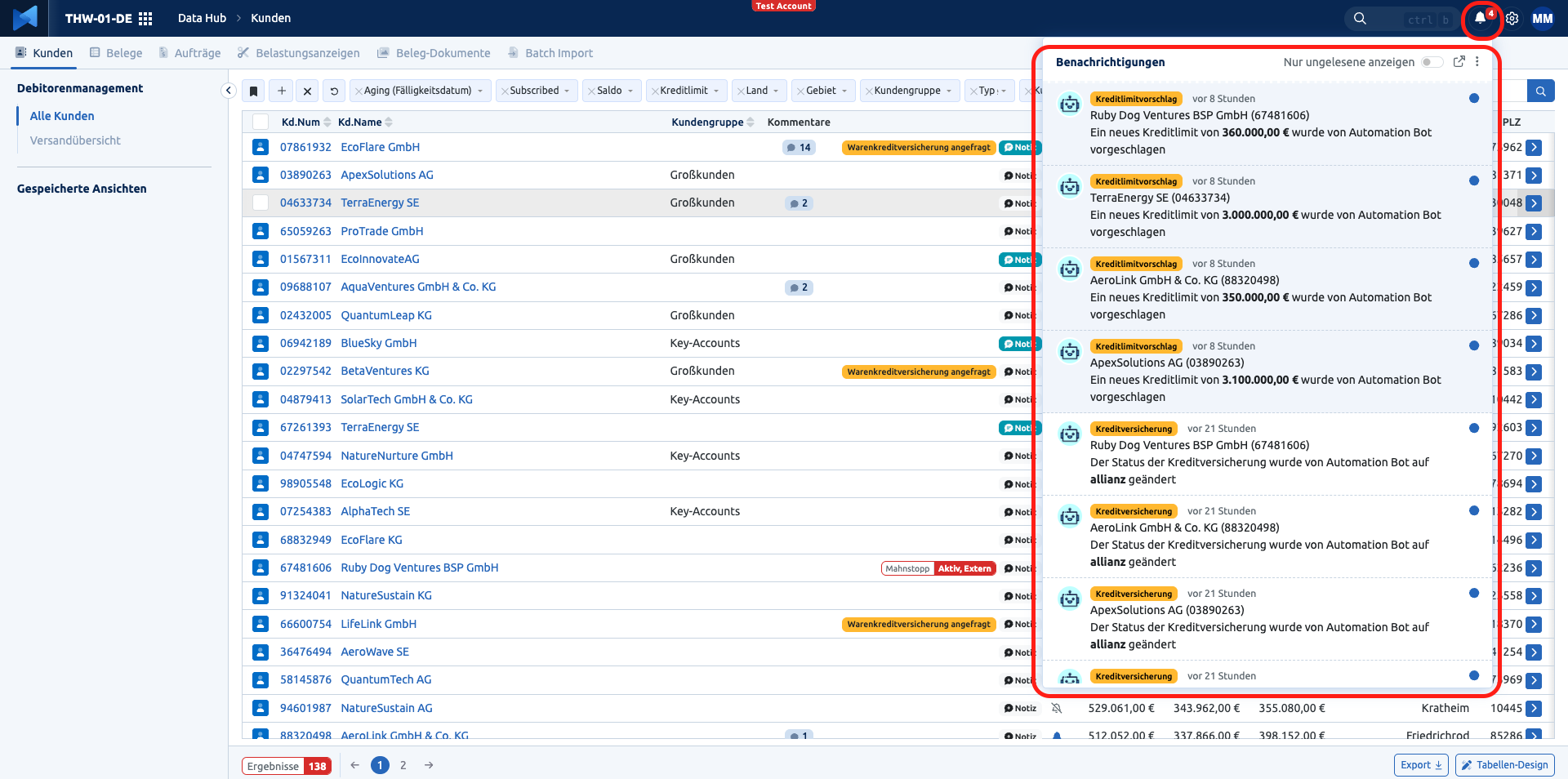The height and width of the screenshot is (779, 1568).
Task: Mark AeroLink Kreditlimitvorschlag notification read dot
Action: (x=1474, y=263)
